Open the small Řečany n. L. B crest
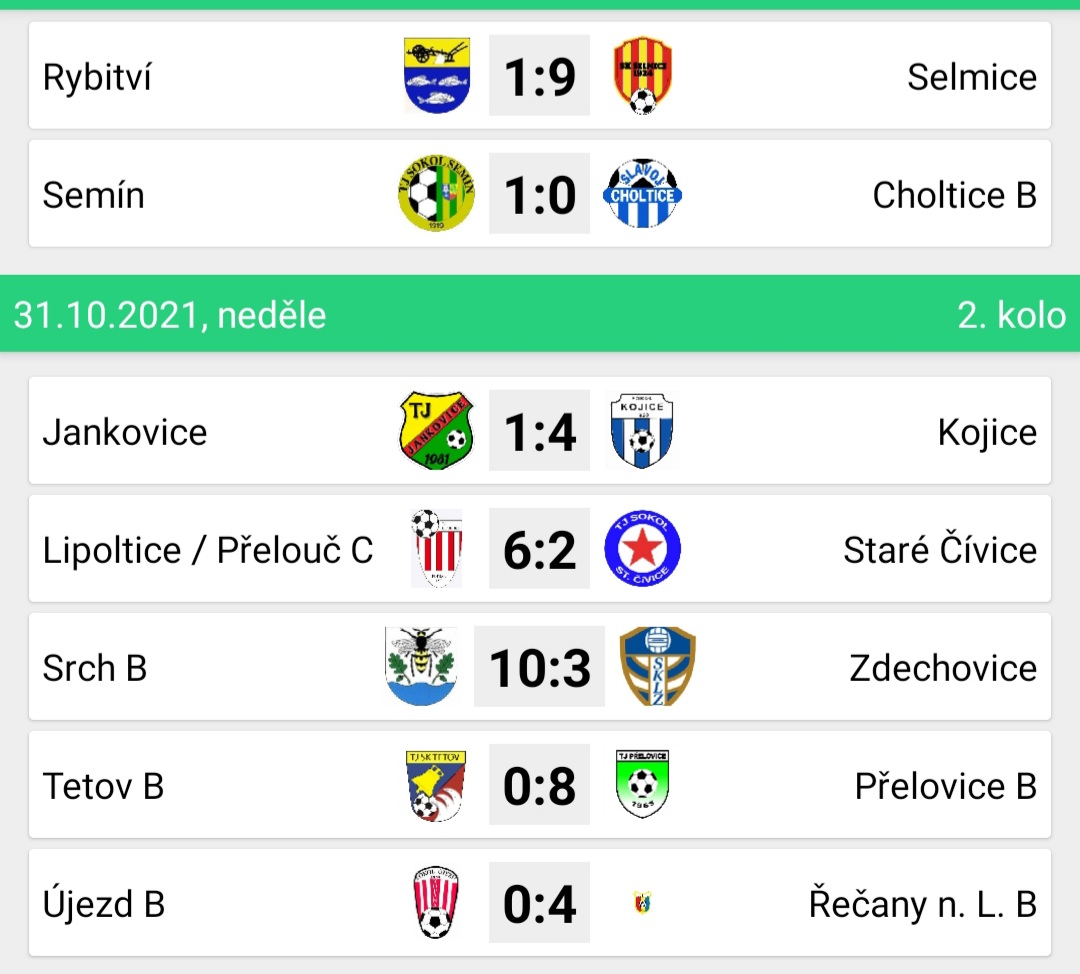 643,902
